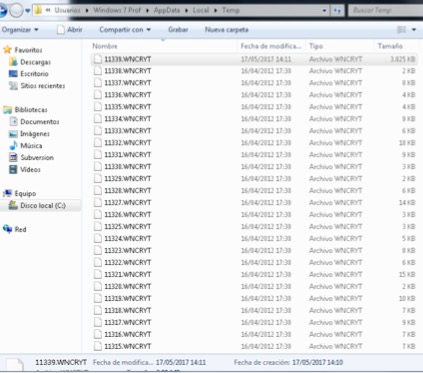Image resolution: width=423 pixels, height=373 pixels.
Task: Click Temp breadcrumb in address bar
Action: click(231, 10)
